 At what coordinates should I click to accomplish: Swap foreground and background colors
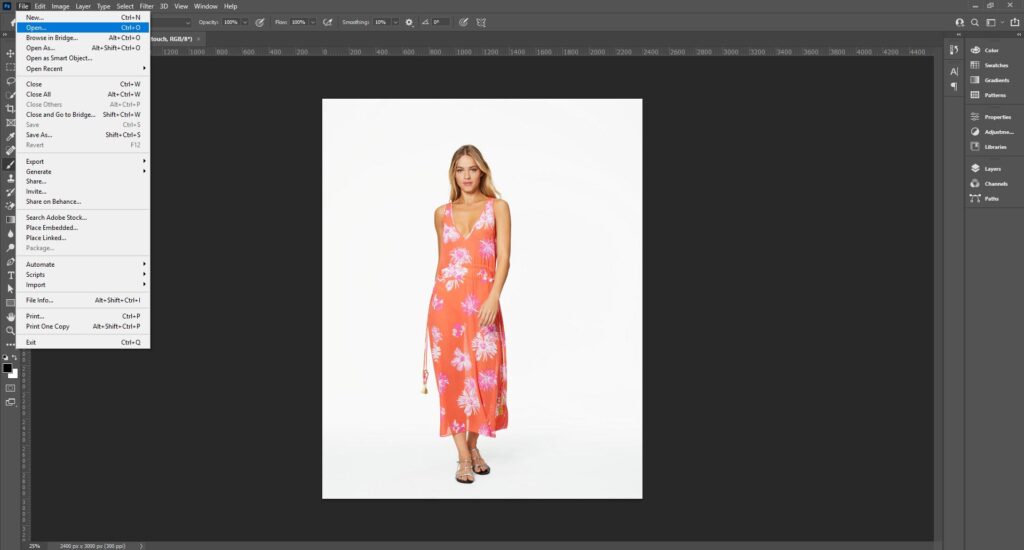pos(14,357)
